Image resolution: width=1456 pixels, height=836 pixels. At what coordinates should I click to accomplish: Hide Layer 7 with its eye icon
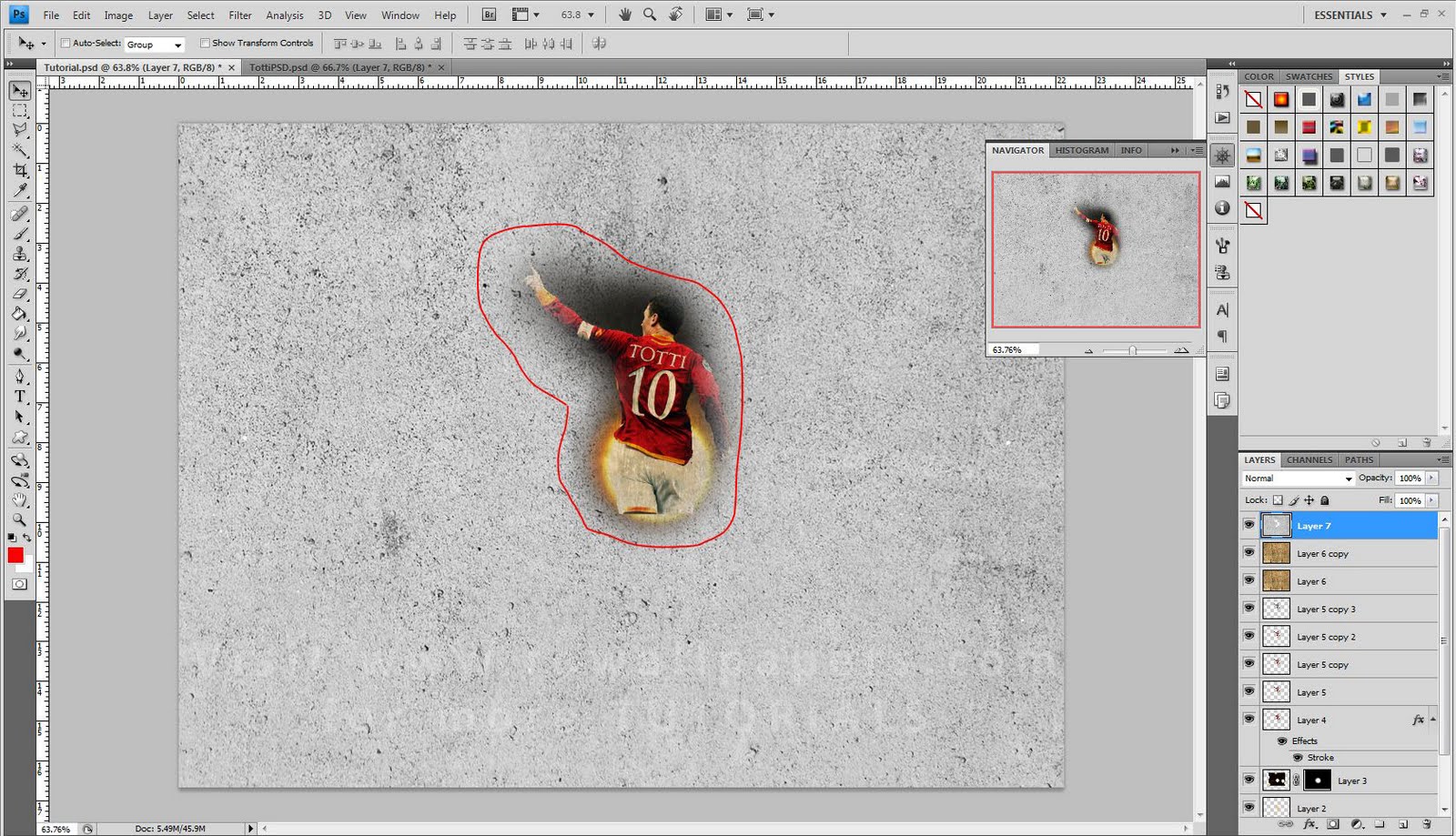pyautogui.click(x=1249, y=525)
